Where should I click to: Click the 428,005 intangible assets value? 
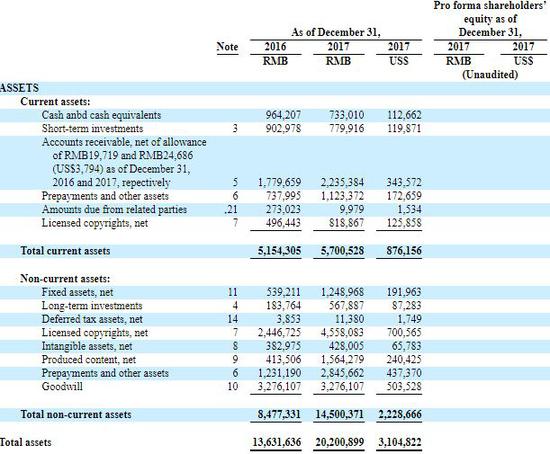[x=346, y=346]
